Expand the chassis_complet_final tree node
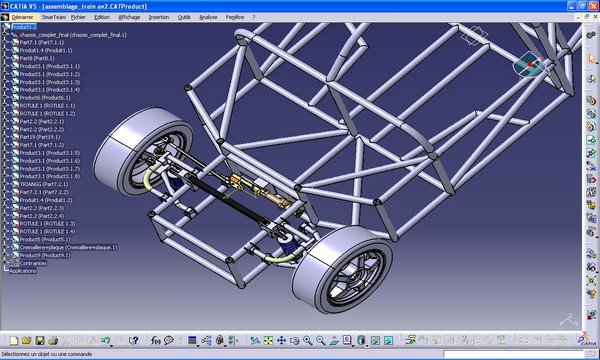This screenshot has height=360, width=600. point(5,35)
